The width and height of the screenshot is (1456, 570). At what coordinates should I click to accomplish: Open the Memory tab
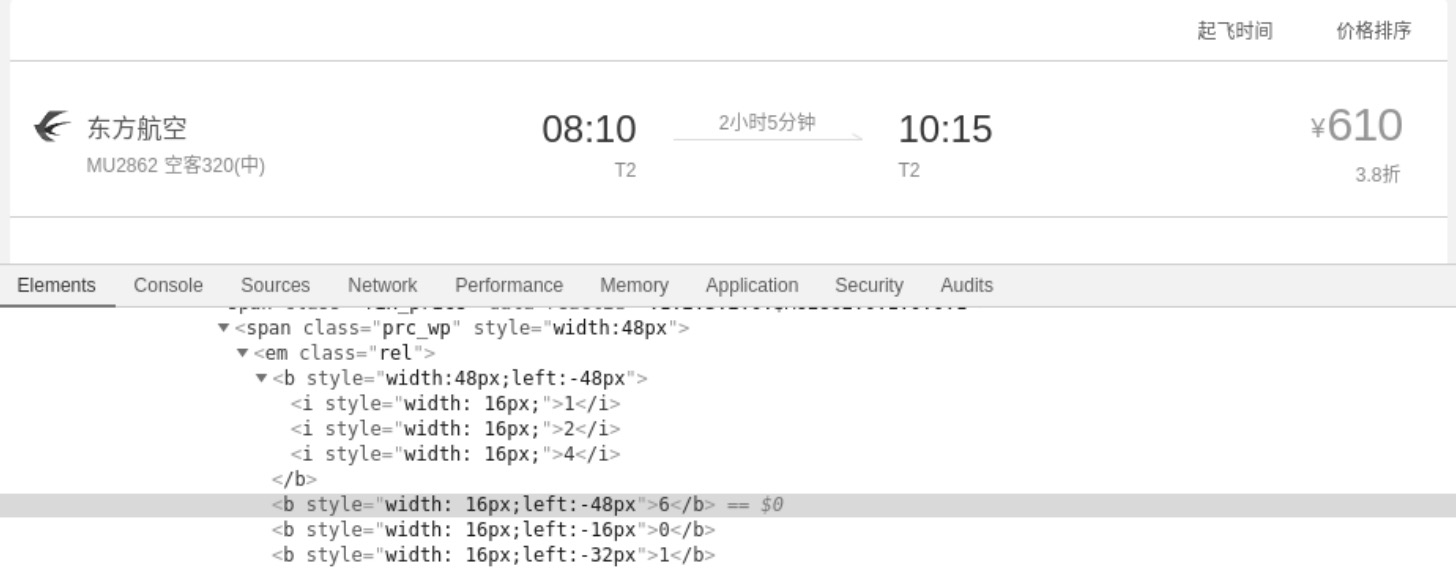634,286
